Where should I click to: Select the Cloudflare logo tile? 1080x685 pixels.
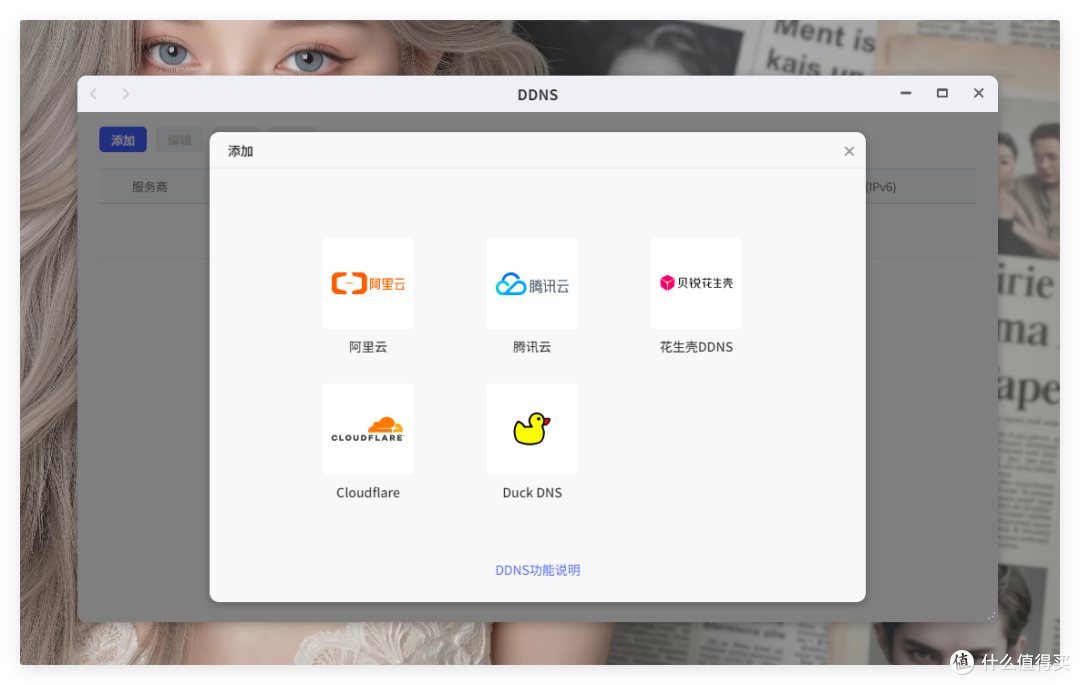pyautogui.click(x=368, y=429)
